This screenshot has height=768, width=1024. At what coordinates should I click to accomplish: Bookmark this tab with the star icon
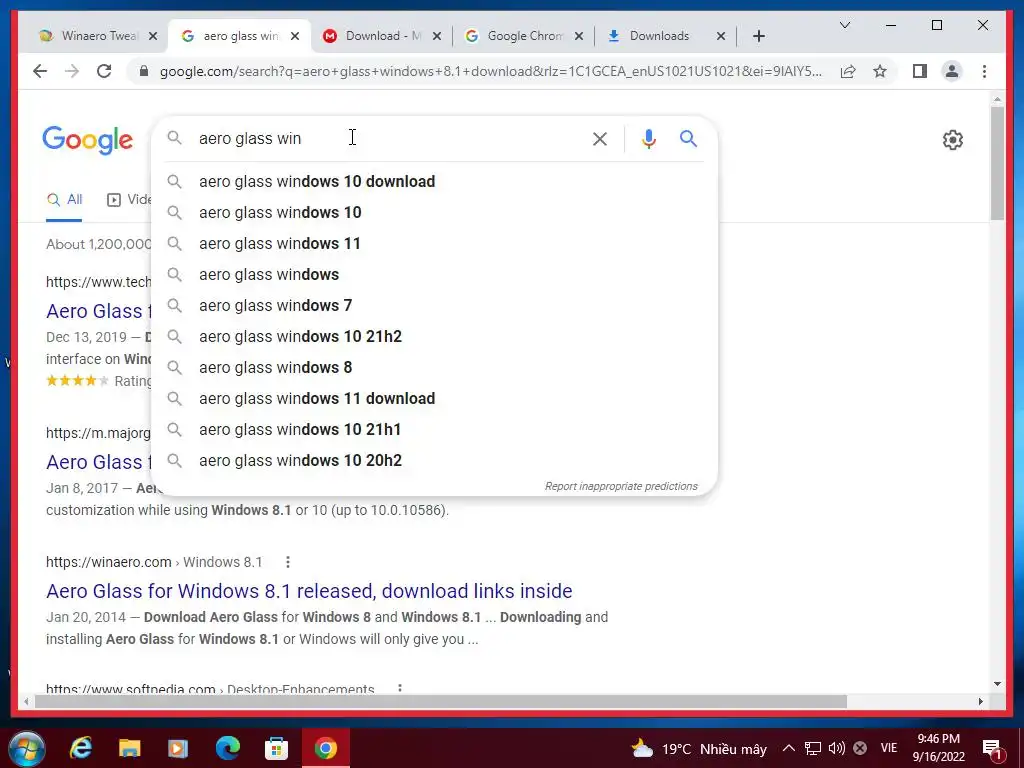pyautogui.click(x=880, y=71)
